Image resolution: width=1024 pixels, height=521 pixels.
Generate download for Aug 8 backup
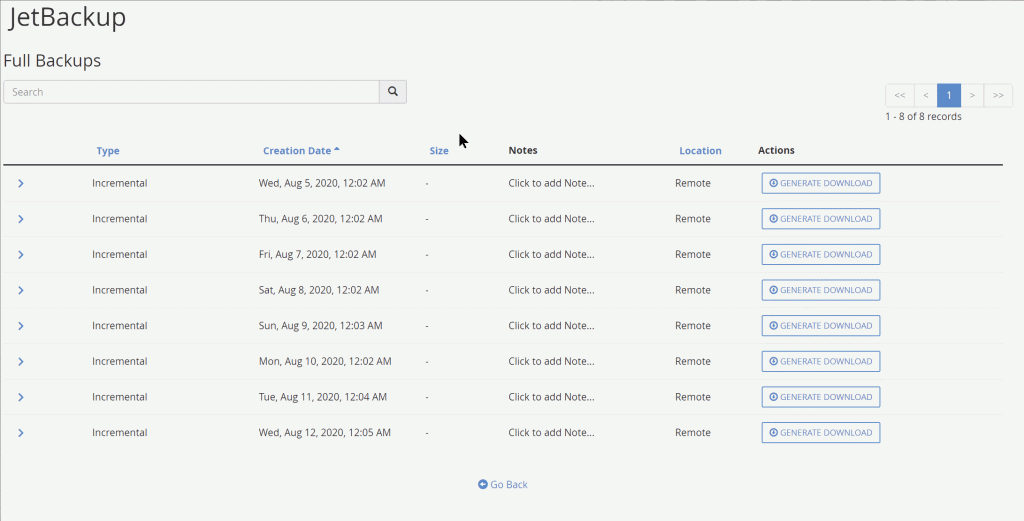pyautogui.click(x=820, y=290)
